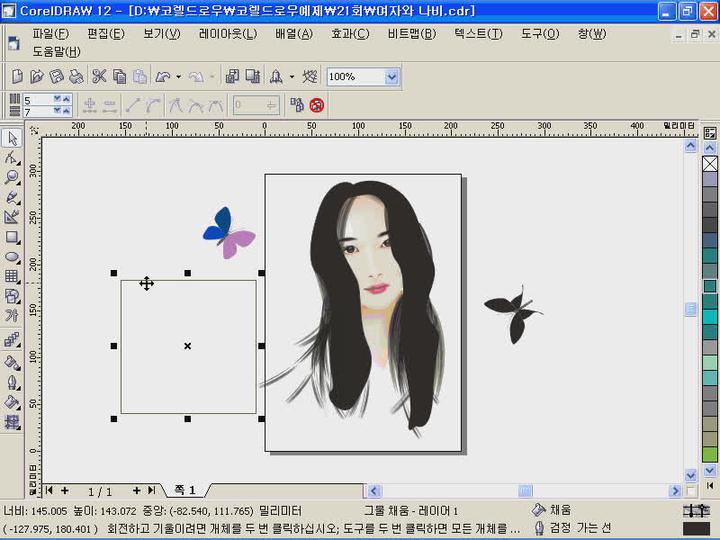Click the no-color X swatch
This screenshot has width=720, height=540.
(x=710, y=164)
